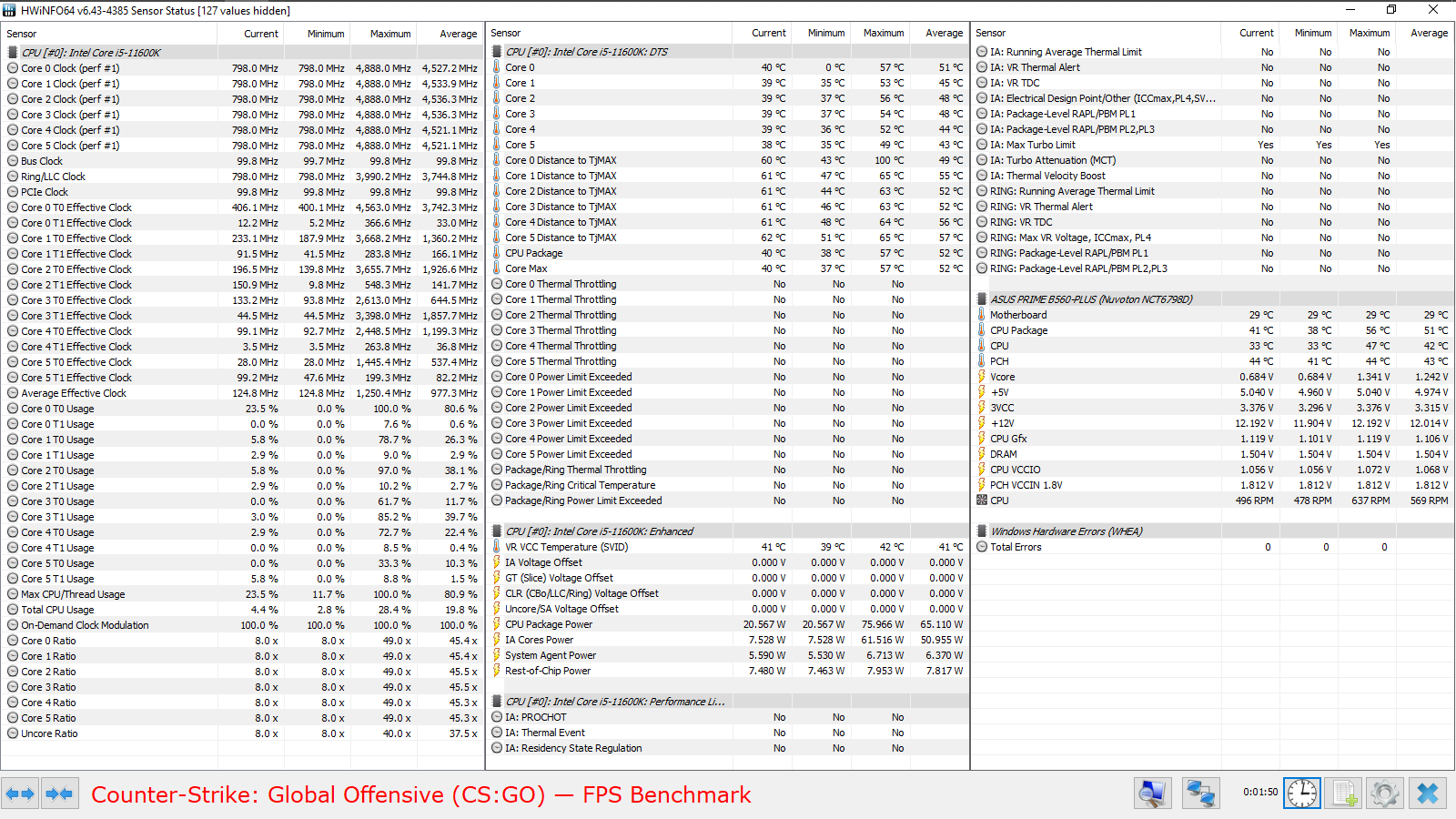Select IA: Thermal Velocity Boost row
Viewport: 1456px width, 819px height.
tap(1212, 176)
